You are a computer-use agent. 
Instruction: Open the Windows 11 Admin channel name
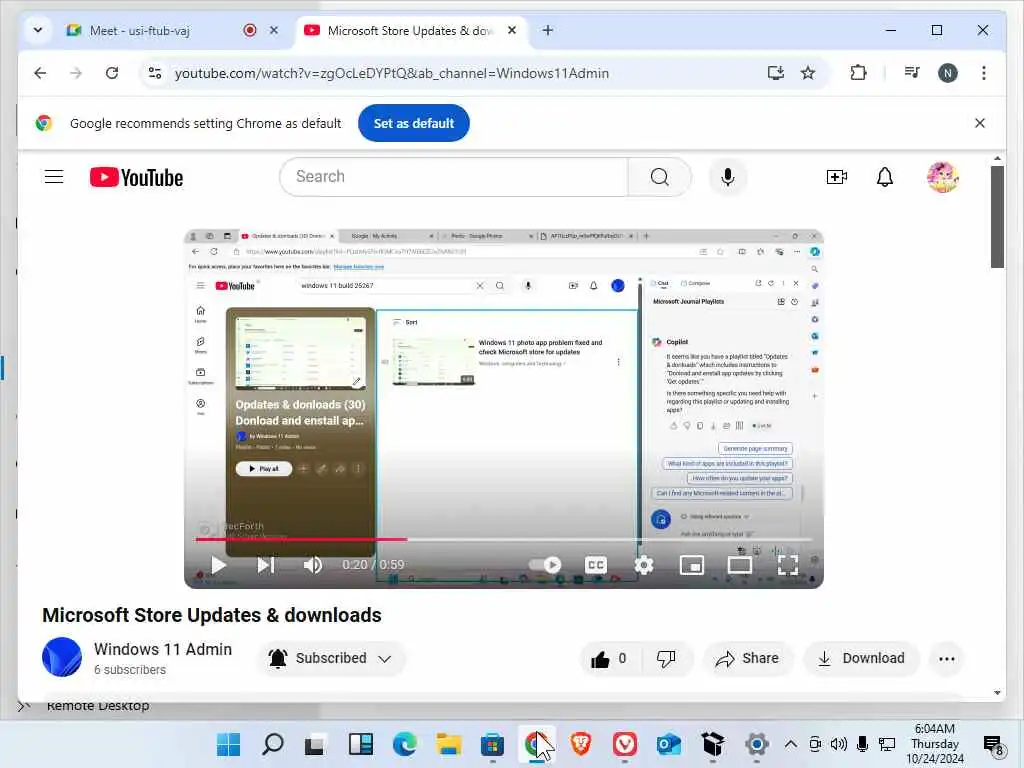click(163, 649)
